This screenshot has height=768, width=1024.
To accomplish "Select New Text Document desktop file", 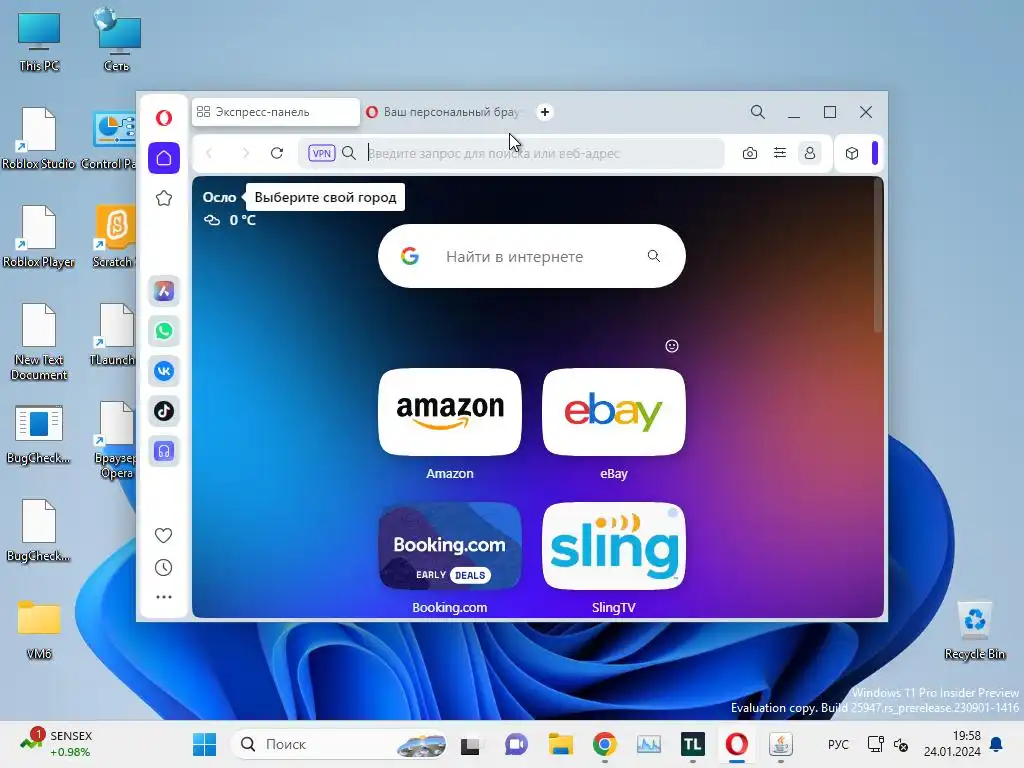I will [x=39, y=342].
